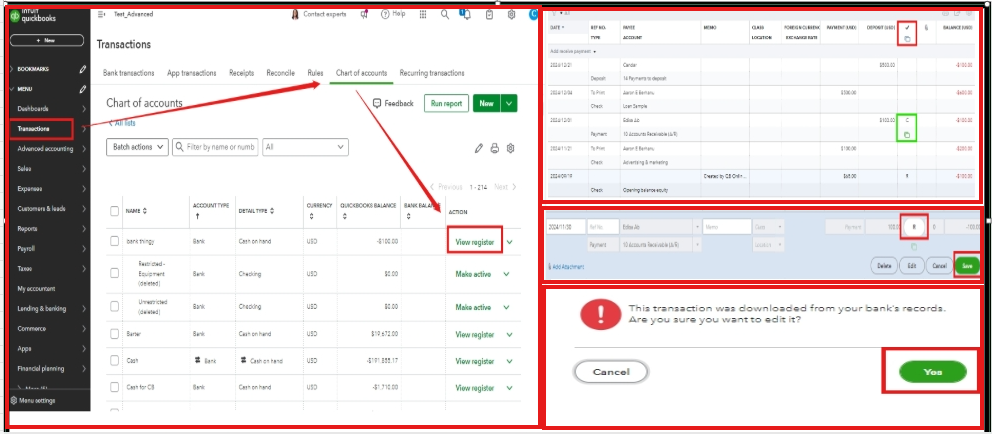Viewport: 992px width, 434px height.
Task: Click Delete in the register edit row
Action: [884, 266]
